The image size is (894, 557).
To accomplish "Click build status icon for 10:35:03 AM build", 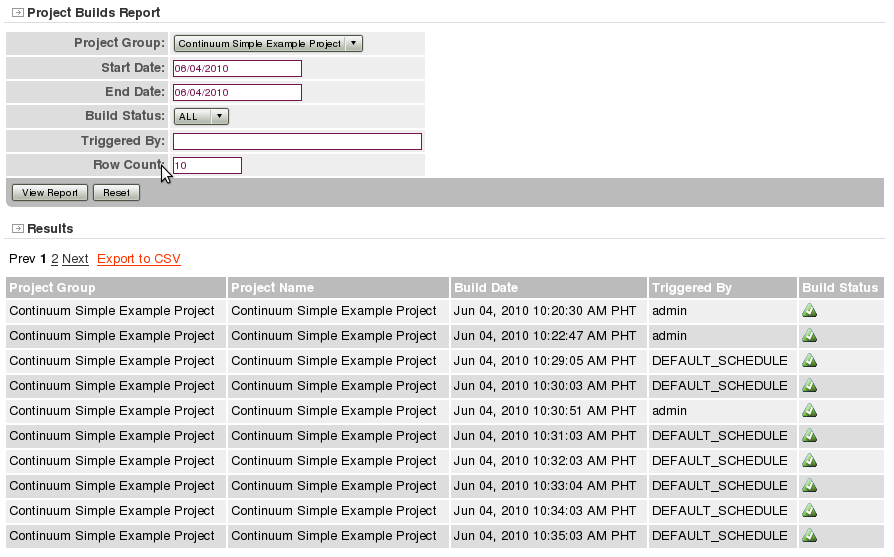I will click(810, 536).
